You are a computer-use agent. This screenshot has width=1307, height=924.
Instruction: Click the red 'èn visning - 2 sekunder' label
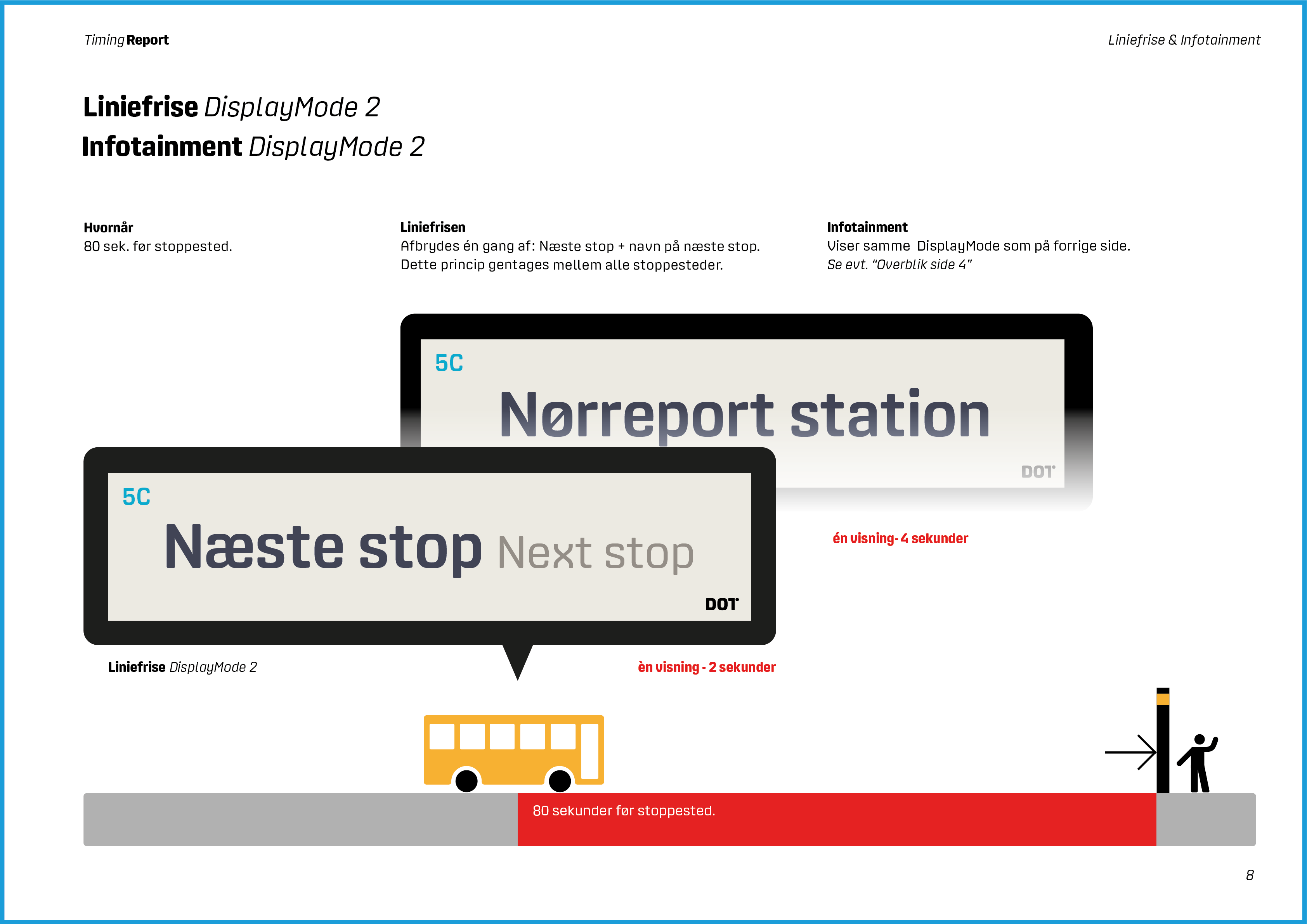pos(706,667)
